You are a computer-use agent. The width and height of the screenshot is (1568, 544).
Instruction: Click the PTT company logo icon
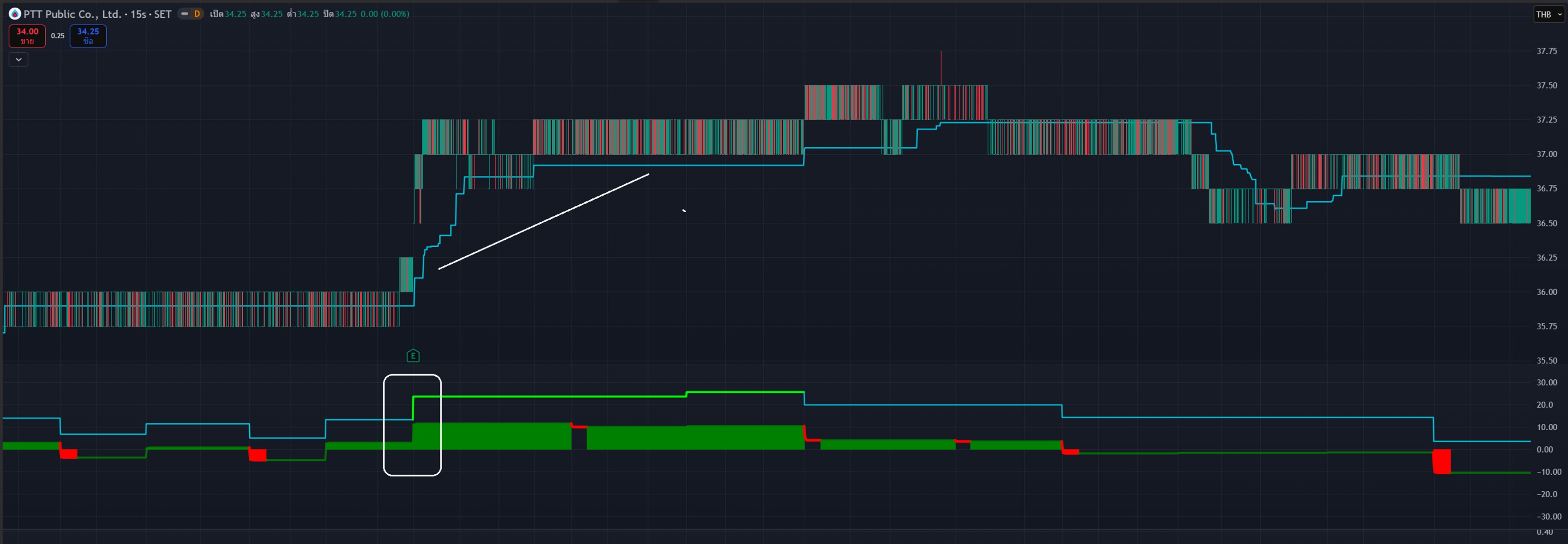pos(15,14)
